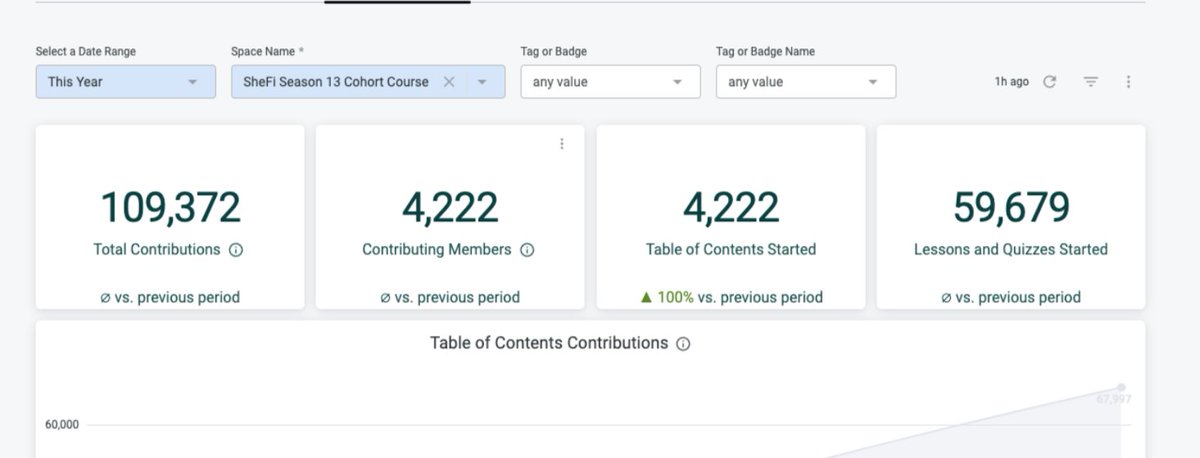The height and width of the screenshot is (458, 1200).
Task: Click the Contributing Members label
Action: 437,250
